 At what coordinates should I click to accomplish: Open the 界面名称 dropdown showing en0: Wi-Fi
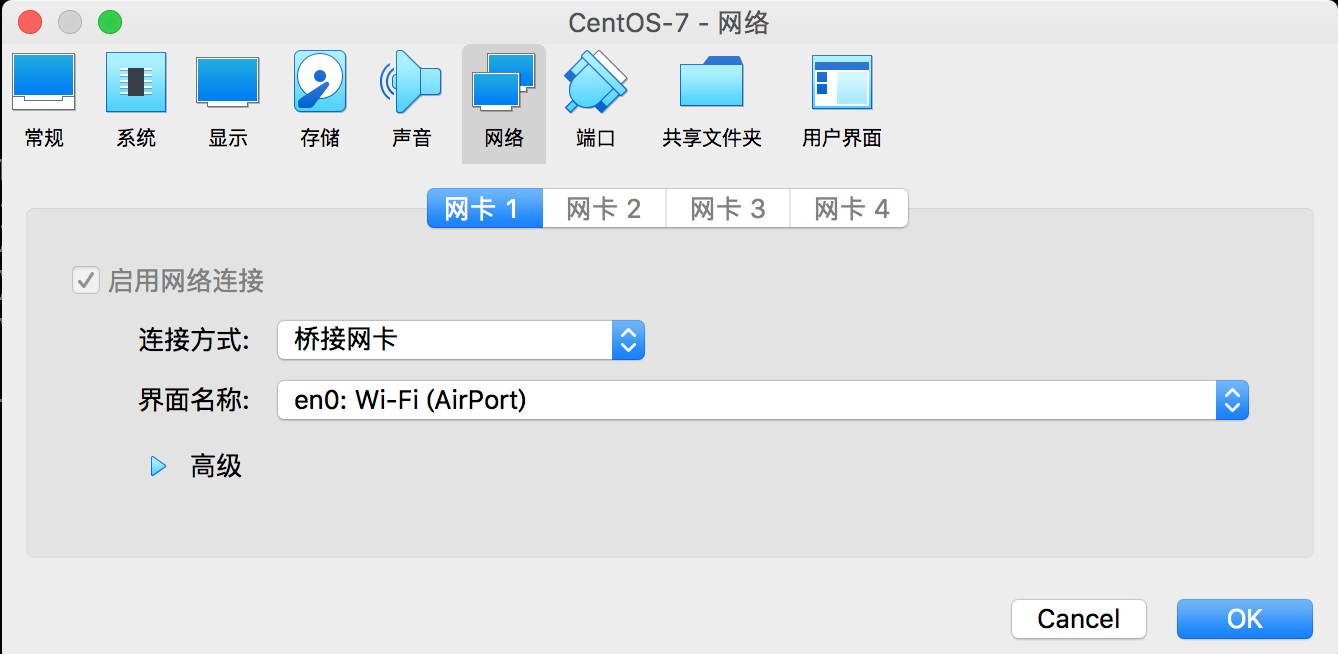763,400
